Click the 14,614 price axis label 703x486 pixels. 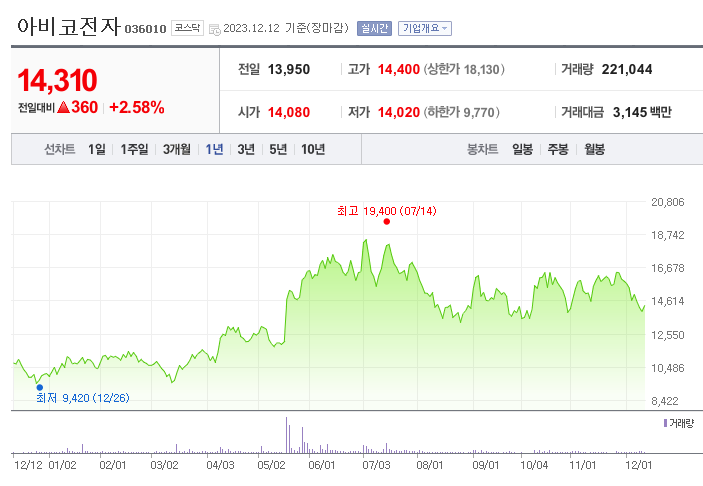tap(668, 301)
